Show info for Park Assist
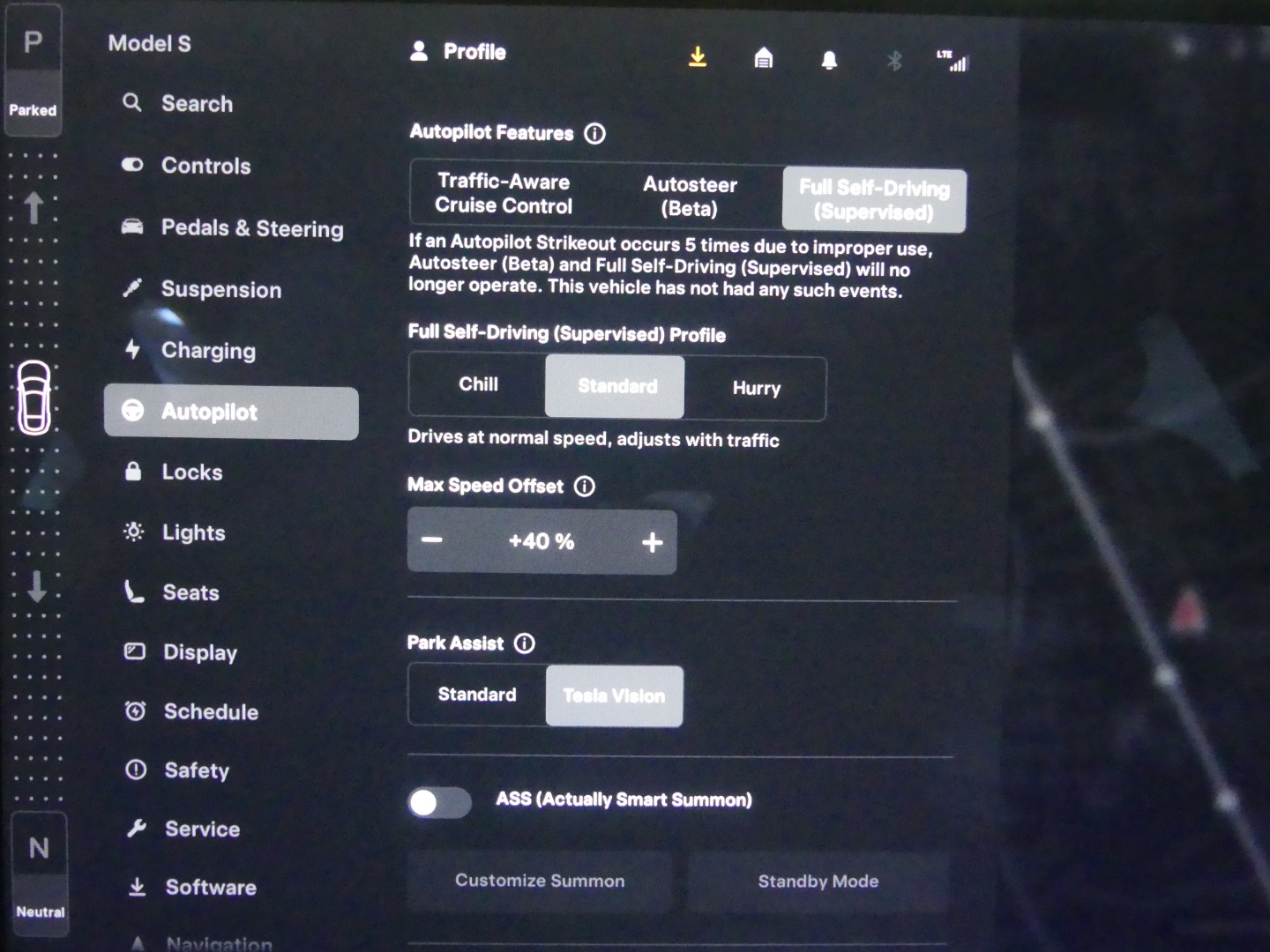 point(525,643)
